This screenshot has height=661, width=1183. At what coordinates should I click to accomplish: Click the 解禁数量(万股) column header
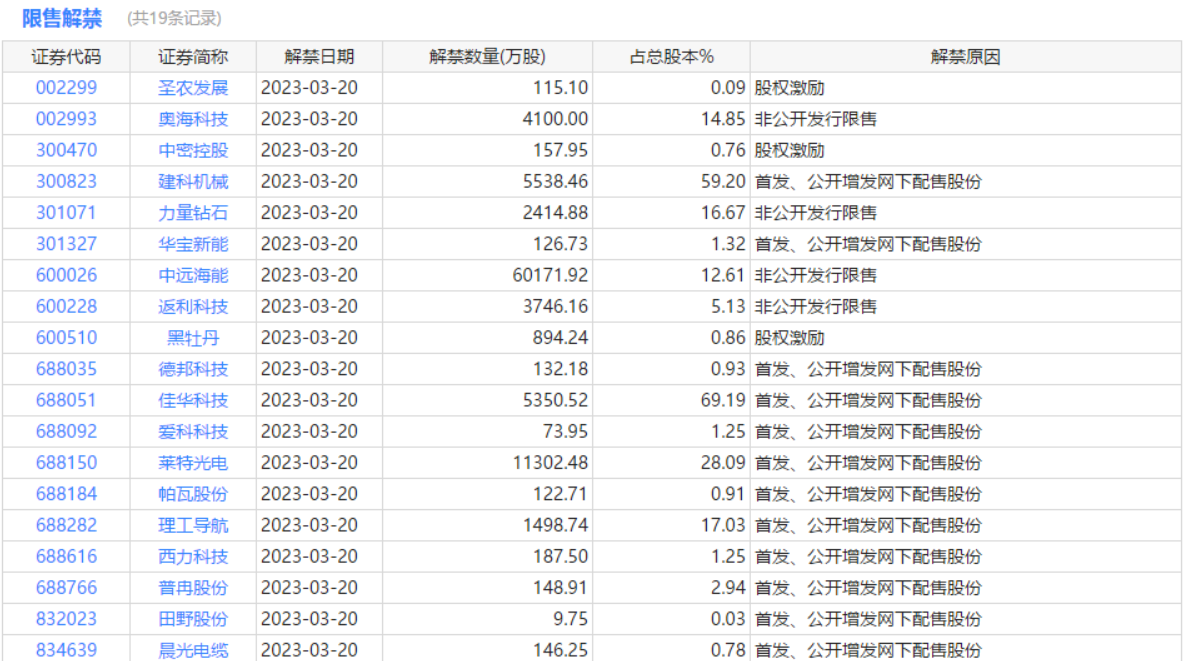(487, 57)
